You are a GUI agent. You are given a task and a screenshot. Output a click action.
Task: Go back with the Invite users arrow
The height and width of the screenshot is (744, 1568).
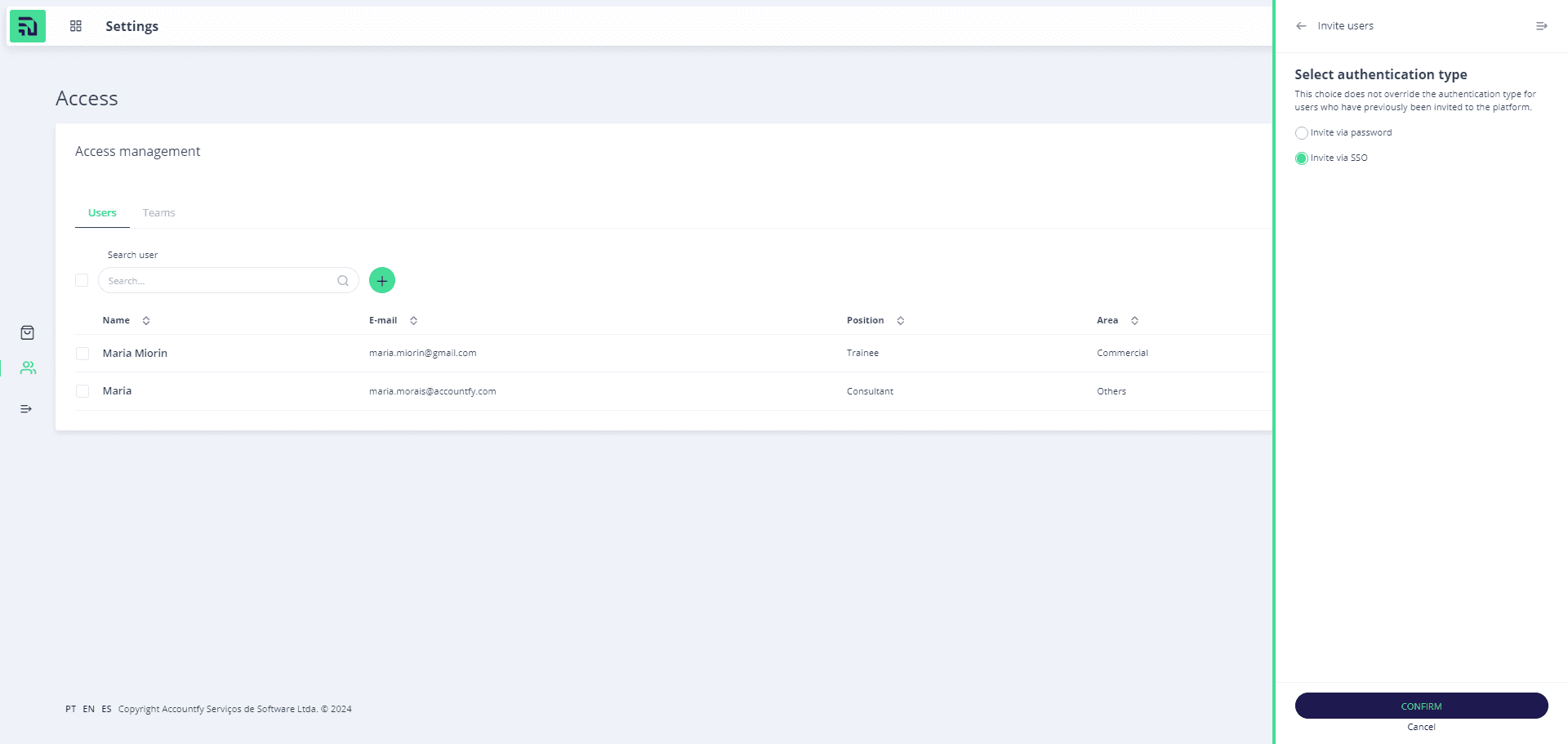pyautogui.click(x=1301, y=26)
